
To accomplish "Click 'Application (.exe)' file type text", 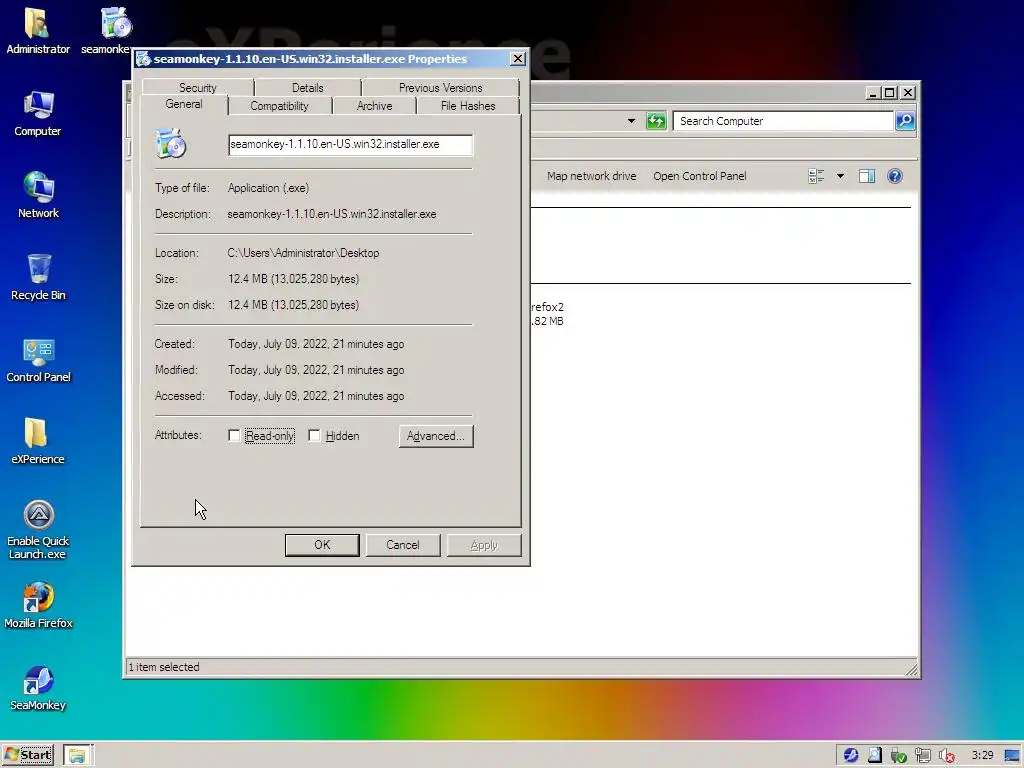I will pos(268,188).
